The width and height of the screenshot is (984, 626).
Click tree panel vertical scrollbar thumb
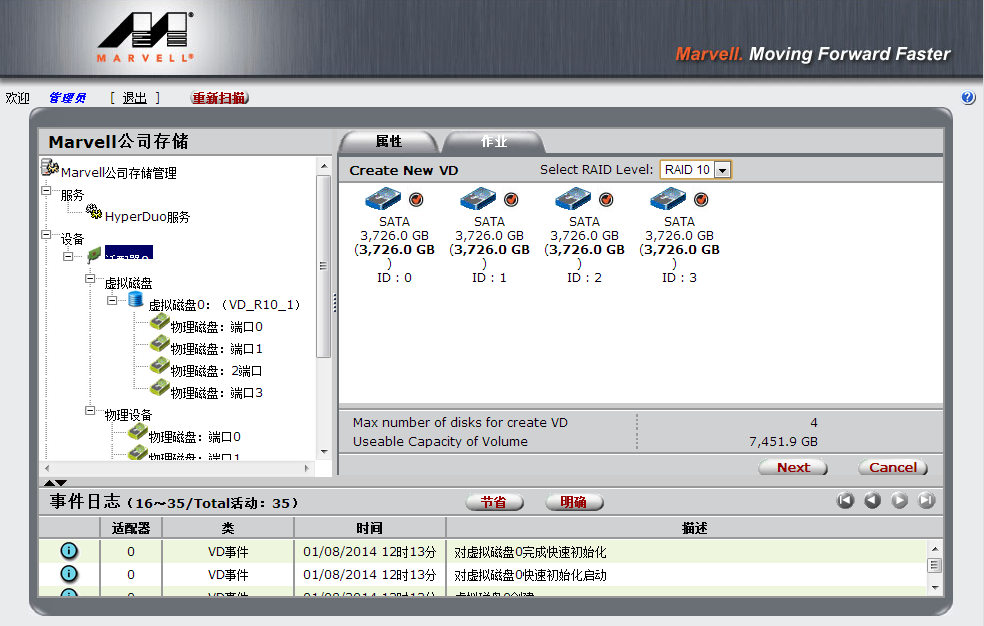tap(324, 266)
